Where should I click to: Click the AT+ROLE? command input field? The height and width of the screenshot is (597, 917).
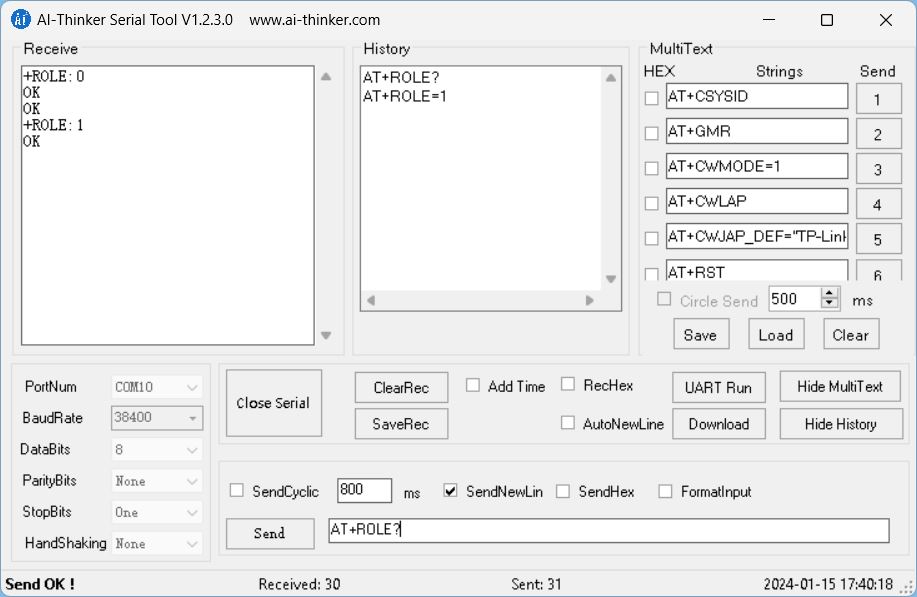(x=608, y=530)
